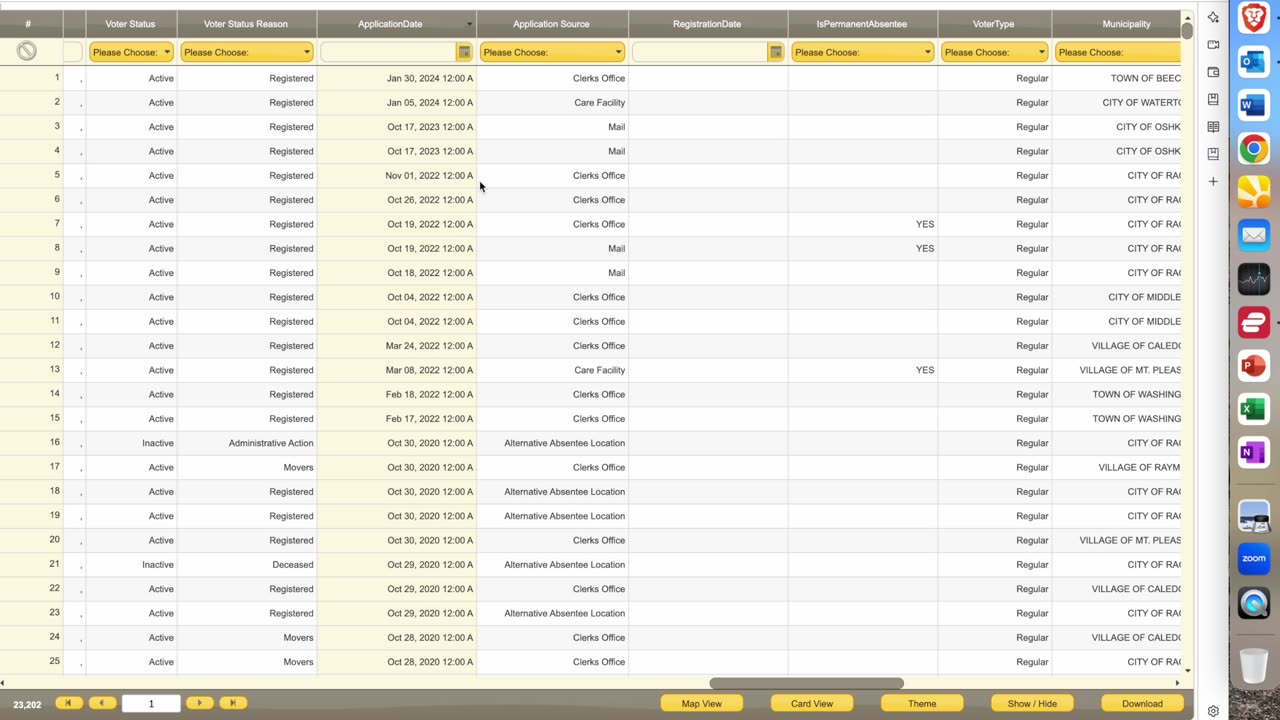Open the Stocks app in the dock
The width and height of the screenshot is (1280, 720).
pyautogui.click(x=1254, y=279)
